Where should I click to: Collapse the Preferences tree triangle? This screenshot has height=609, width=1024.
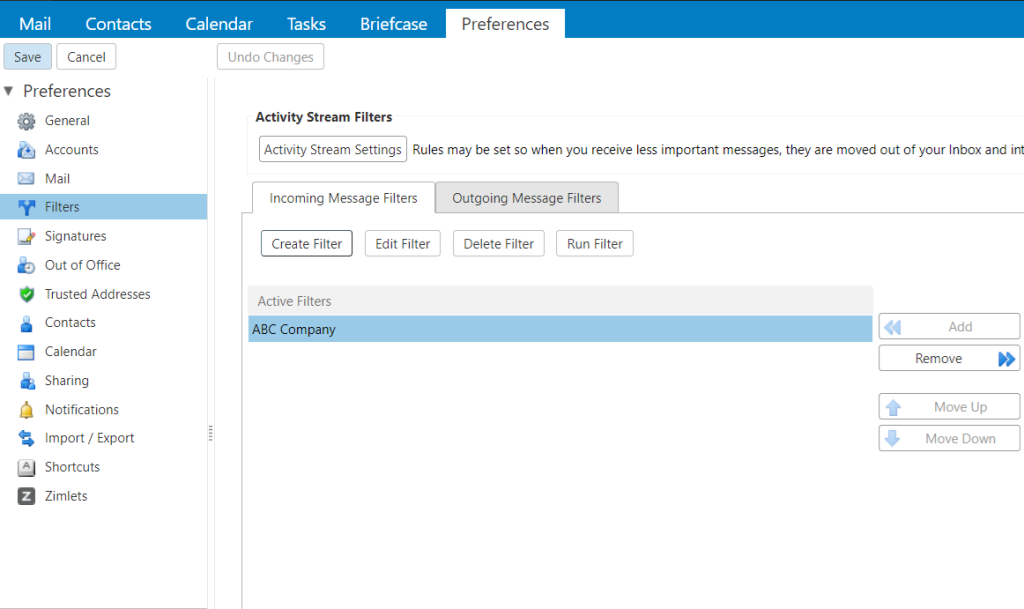[9, 91]
